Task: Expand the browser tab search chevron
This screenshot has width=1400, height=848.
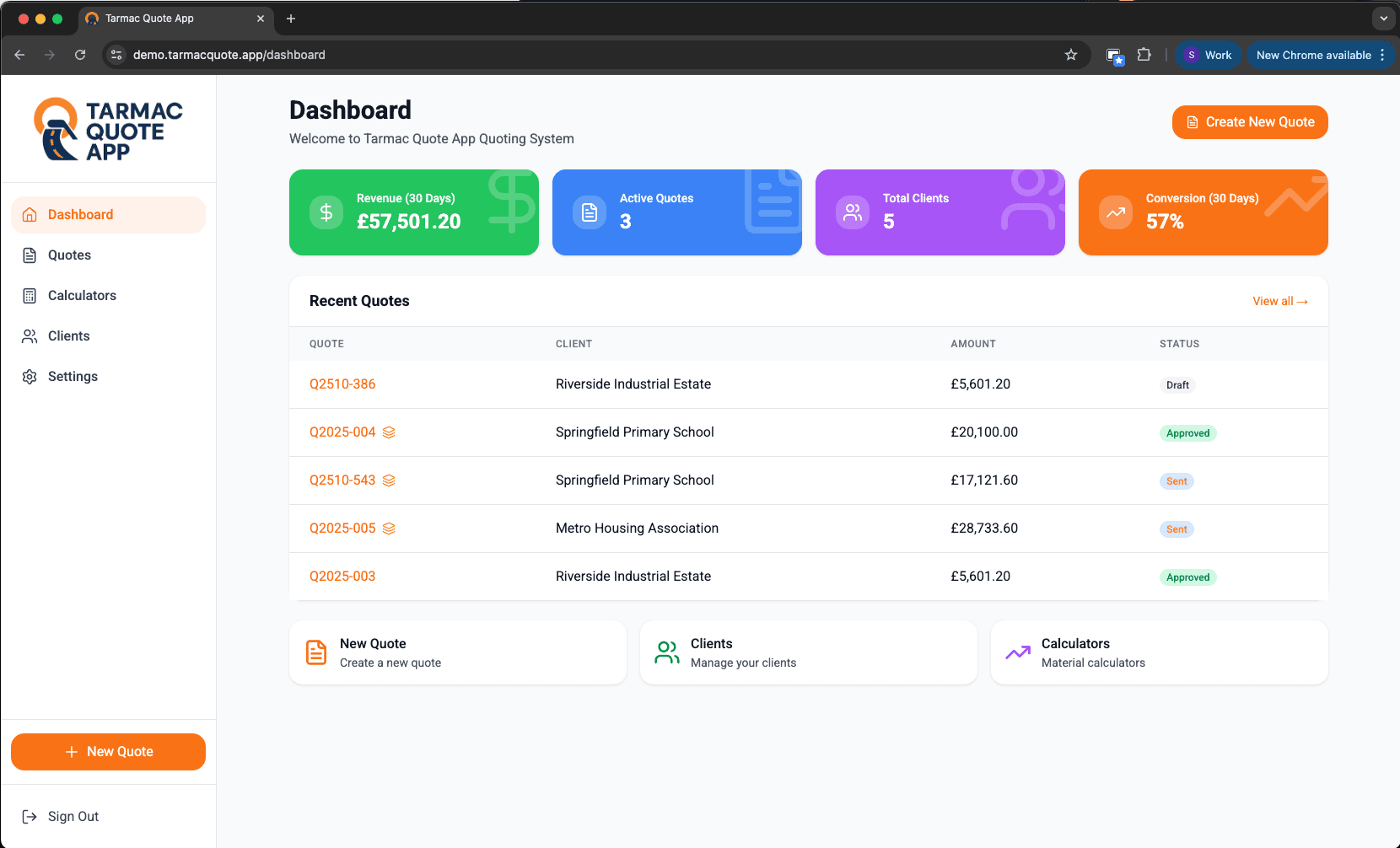Action: click(x=1382, y=18)
